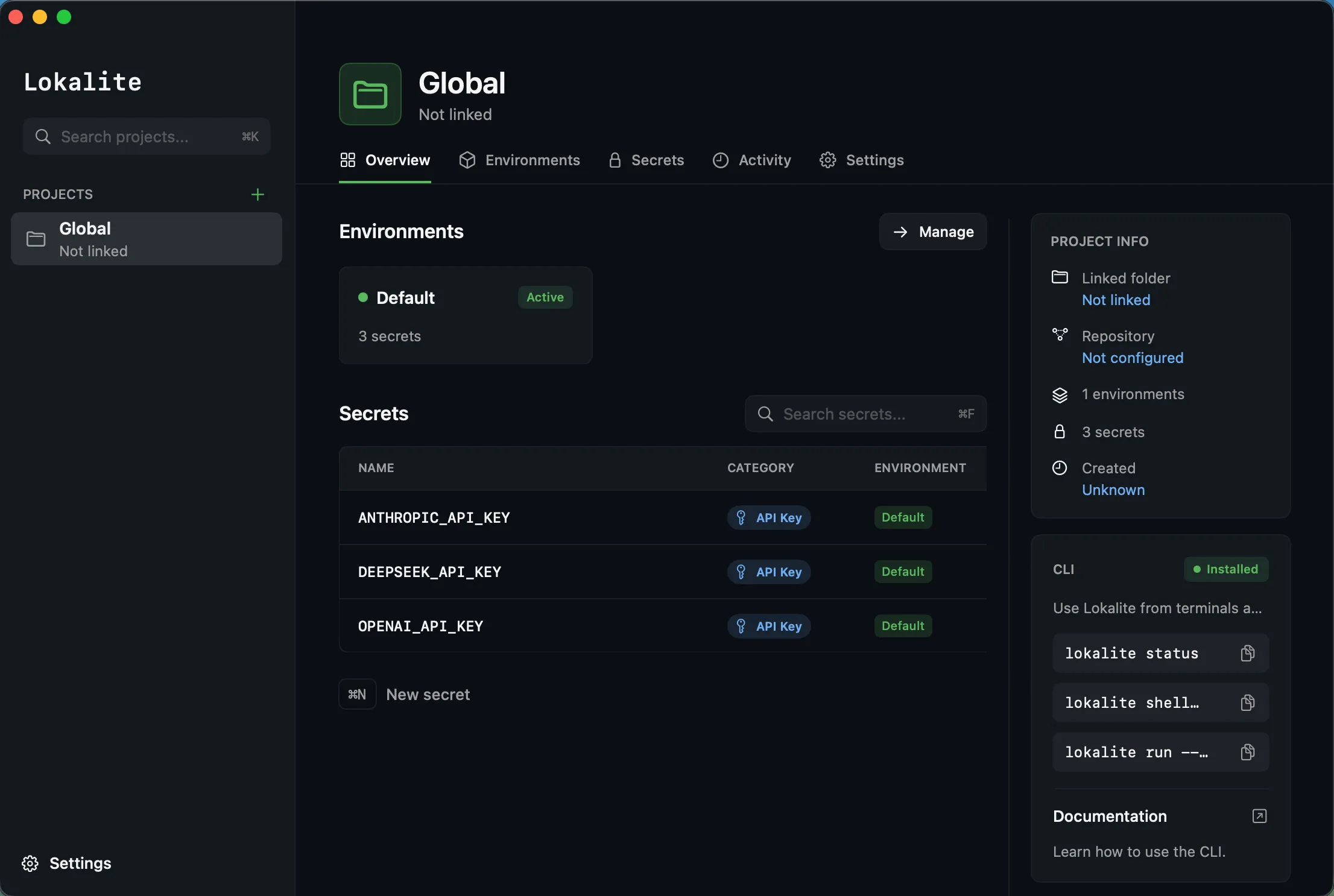Copy the lokalite status command
The image size is (1334, 896).
(x=1247, y=653)
